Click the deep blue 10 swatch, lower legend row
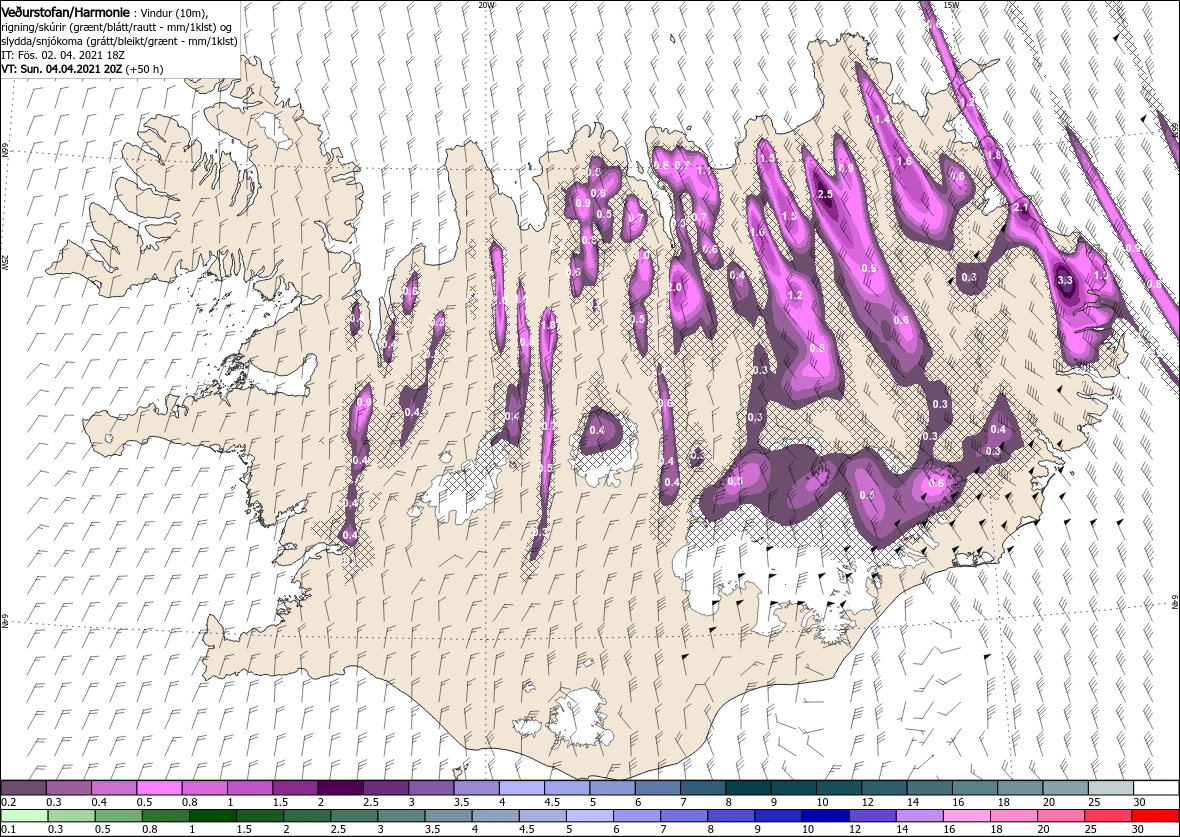The width and height of the screenshot is (1180, 837). coord(826,816)
